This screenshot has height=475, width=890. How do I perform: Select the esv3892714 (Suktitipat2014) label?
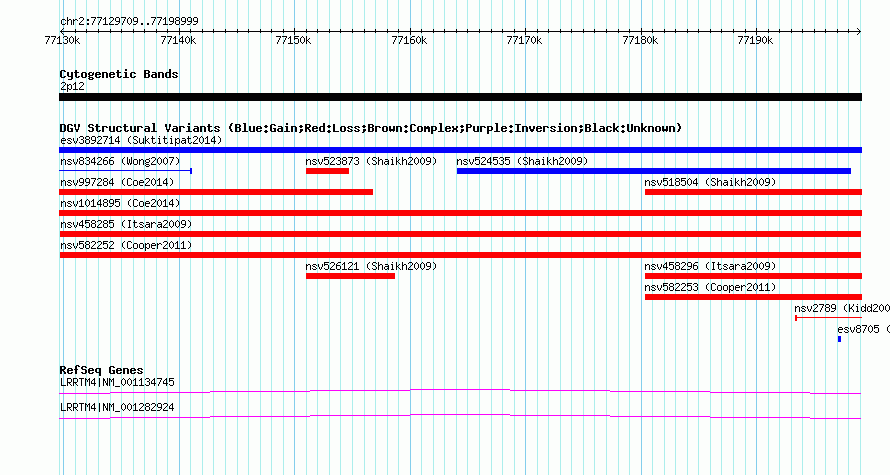coord(141,140)
